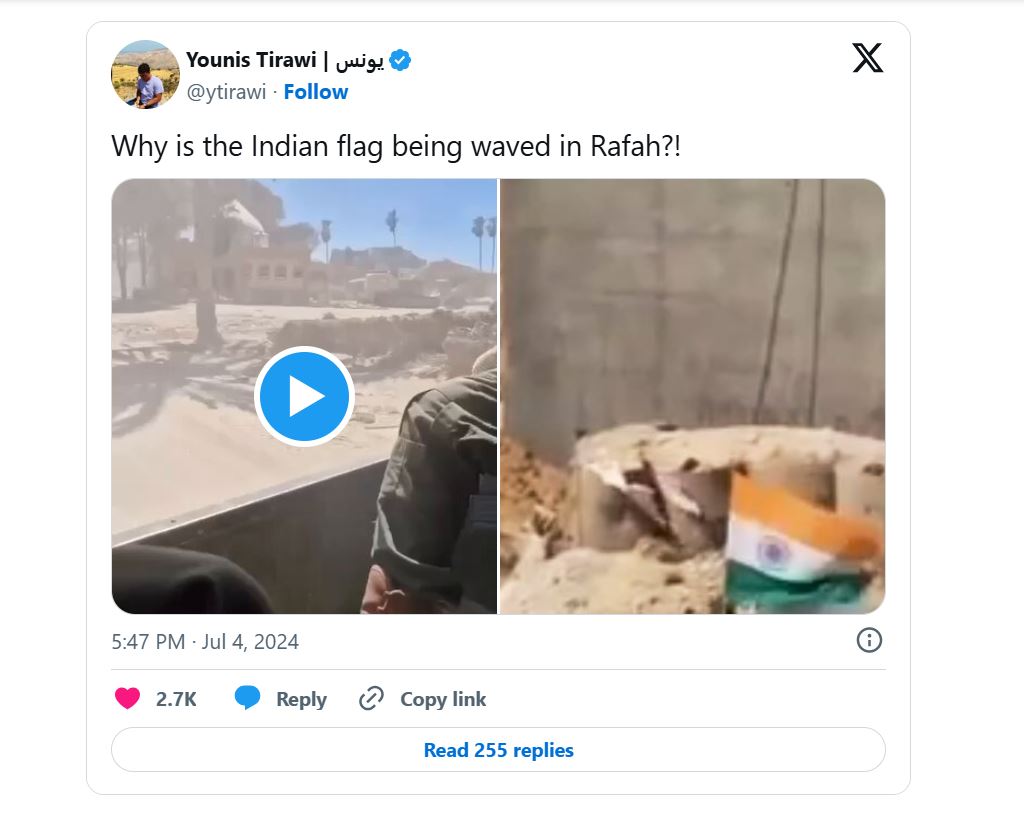
Task: Open the left Rafah street video frame
Action: click(304, 396)
